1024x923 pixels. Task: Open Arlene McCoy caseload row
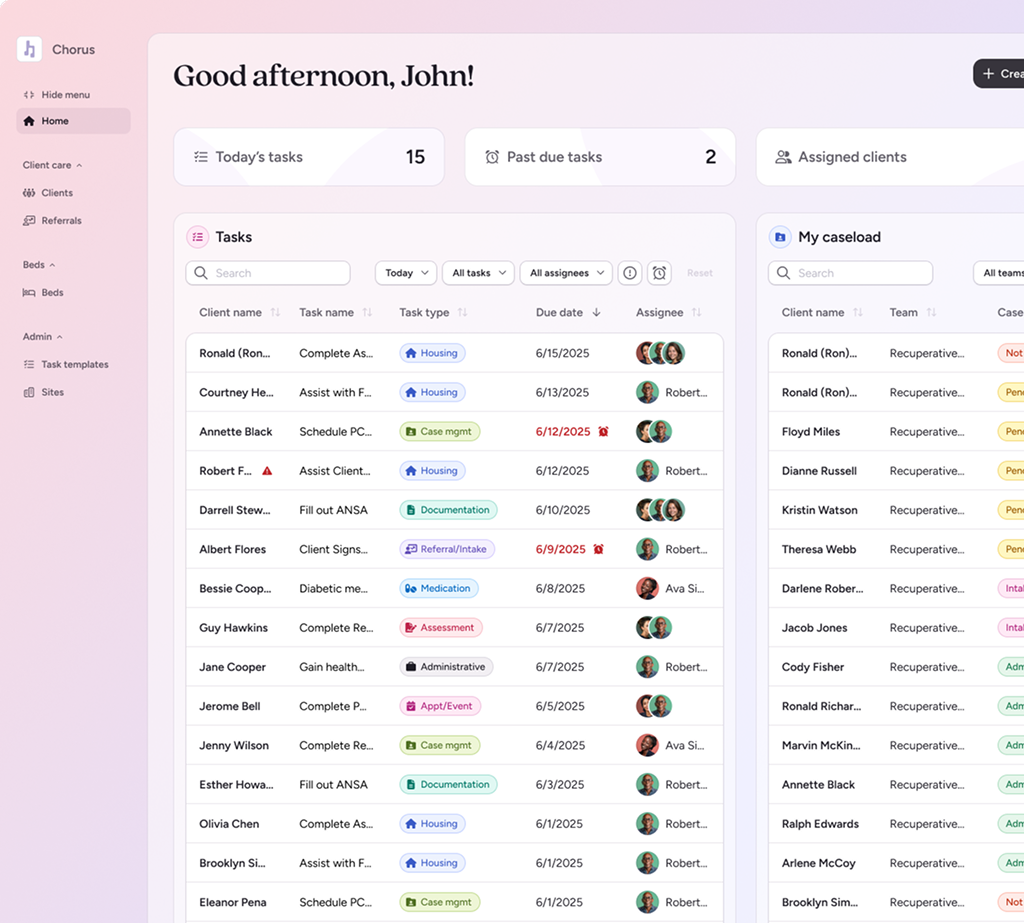pos(896,862)
